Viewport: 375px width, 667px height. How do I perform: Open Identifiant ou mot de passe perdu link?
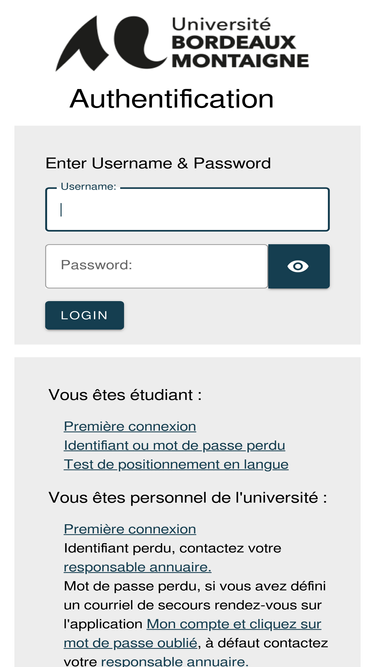pyautogui.click(x=174, y=445)
